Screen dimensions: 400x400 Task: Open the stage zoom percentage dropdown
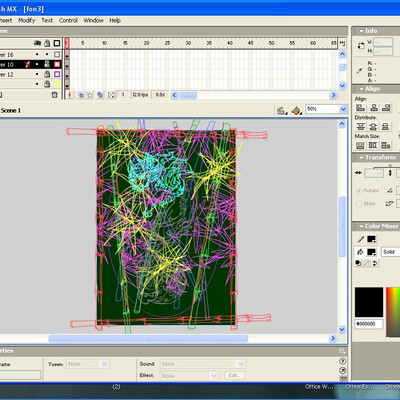point(343,109)
